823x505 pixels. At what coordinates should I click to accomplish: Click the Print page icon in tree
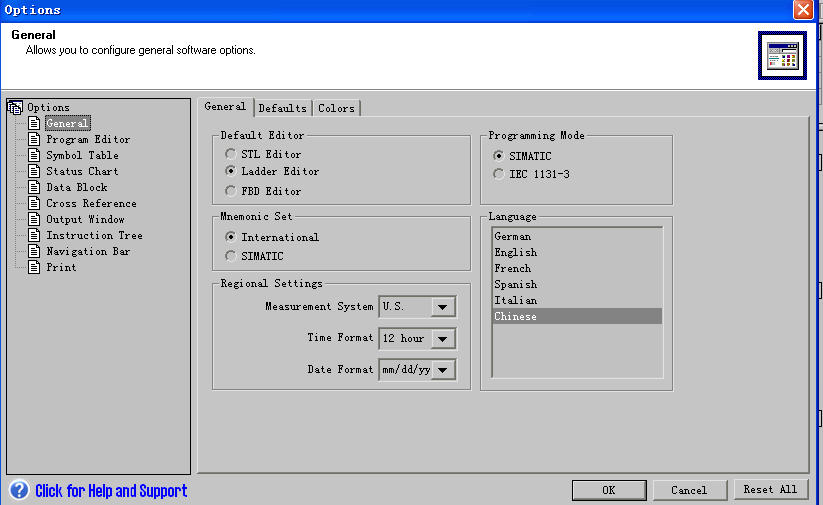(x=34, y=267)
